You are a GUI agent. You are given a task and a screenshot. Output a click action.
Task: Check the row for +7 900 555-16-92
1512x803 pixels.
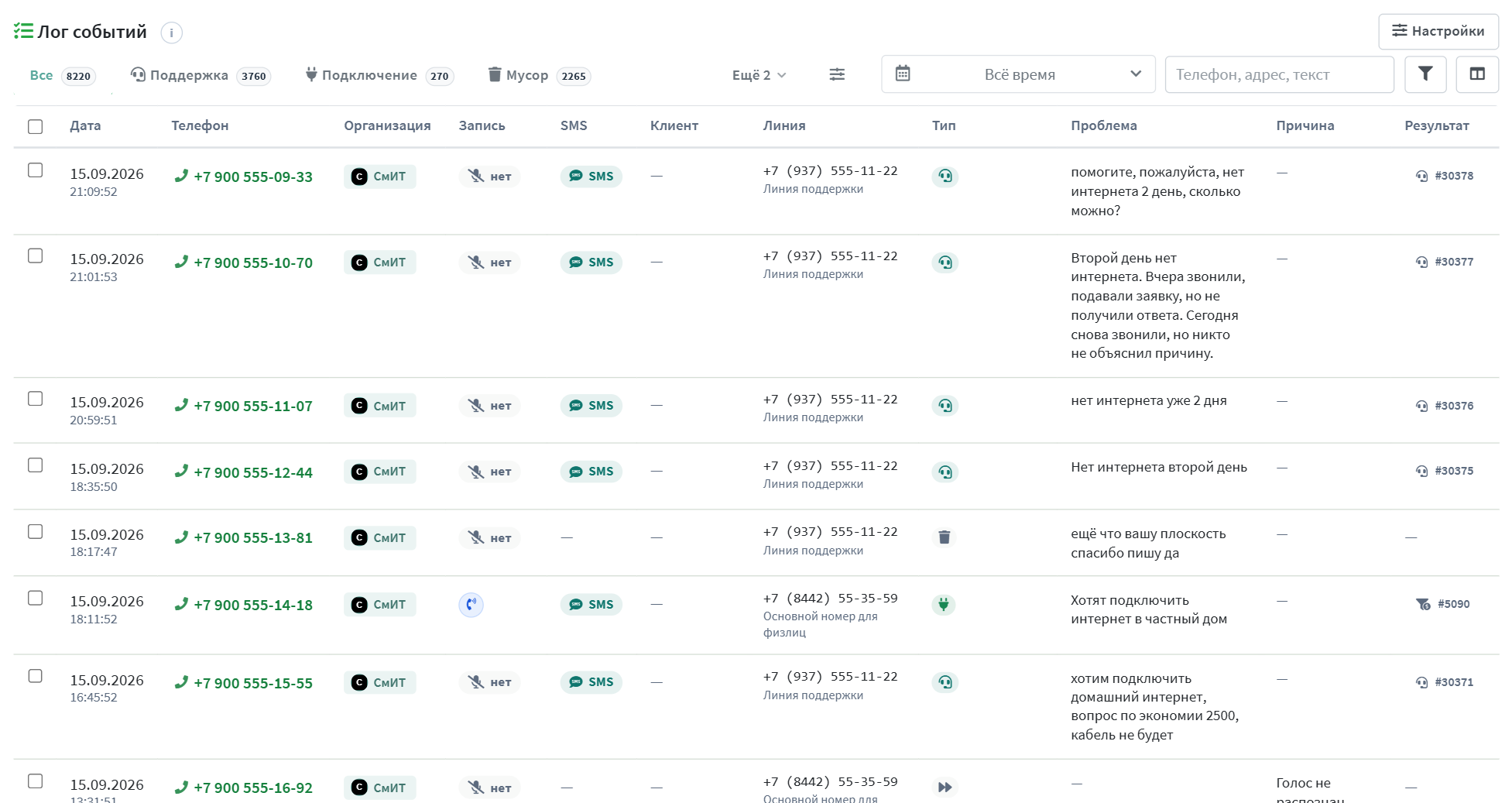tap(36, 781)
